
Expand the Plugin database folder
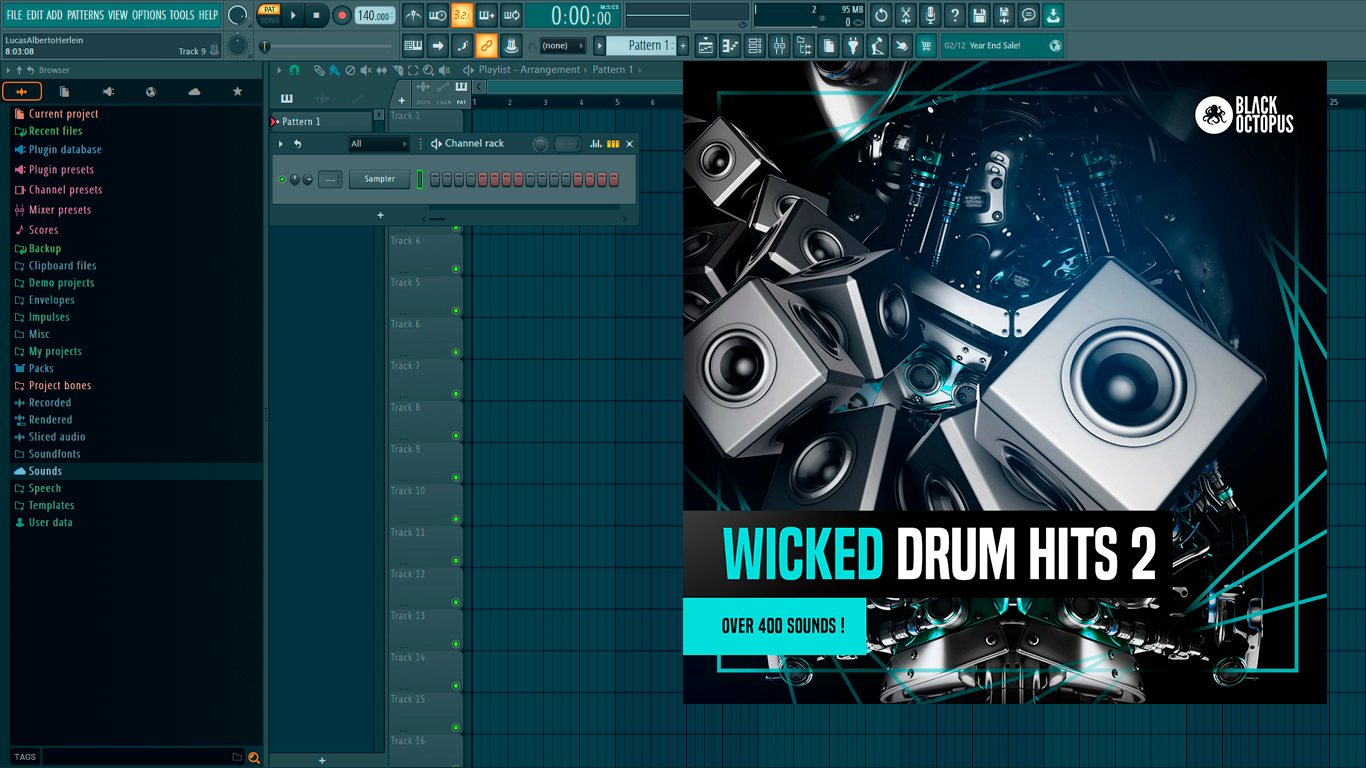click(x=65, y=150)
